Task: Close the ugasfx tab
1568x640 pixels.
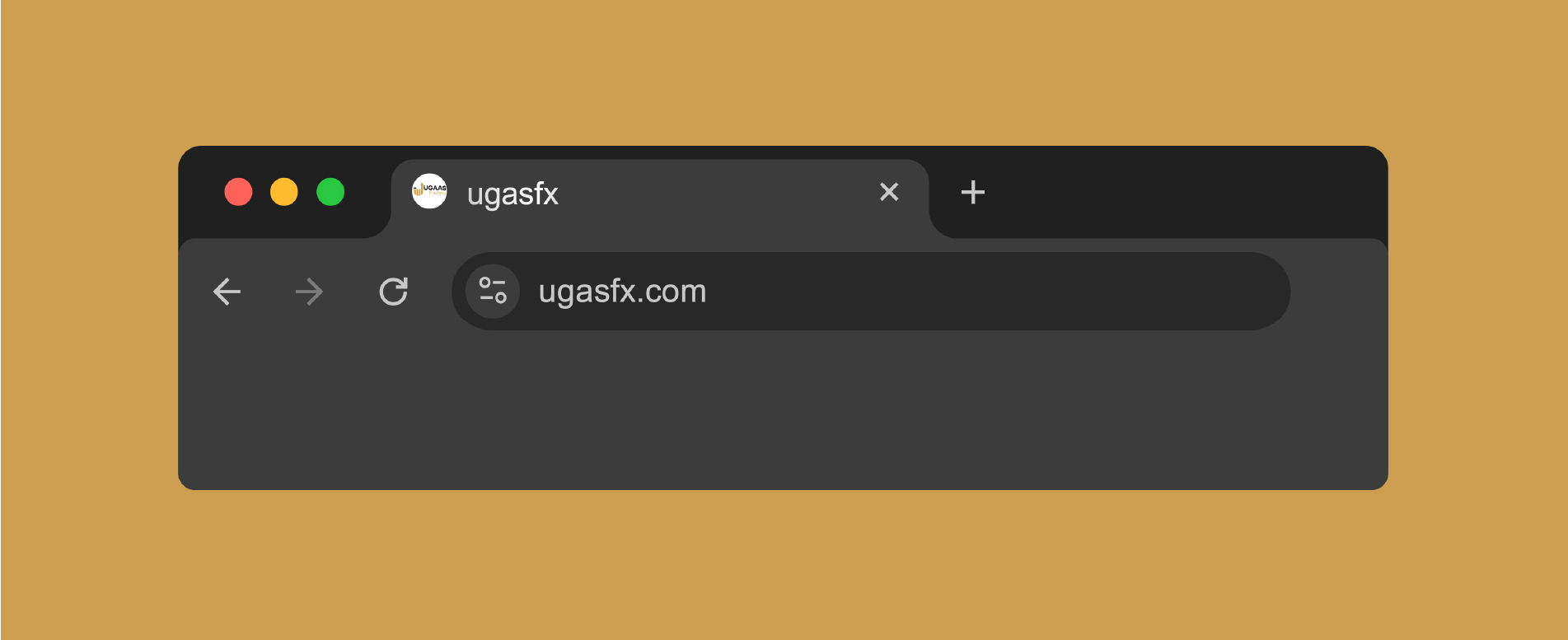Action: (889, 193)
